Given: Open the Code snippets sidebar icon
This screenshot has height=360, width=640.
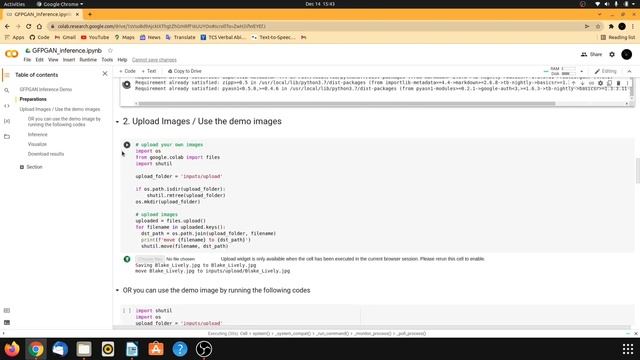Looking at the screenshot, I should coord(7,106).
